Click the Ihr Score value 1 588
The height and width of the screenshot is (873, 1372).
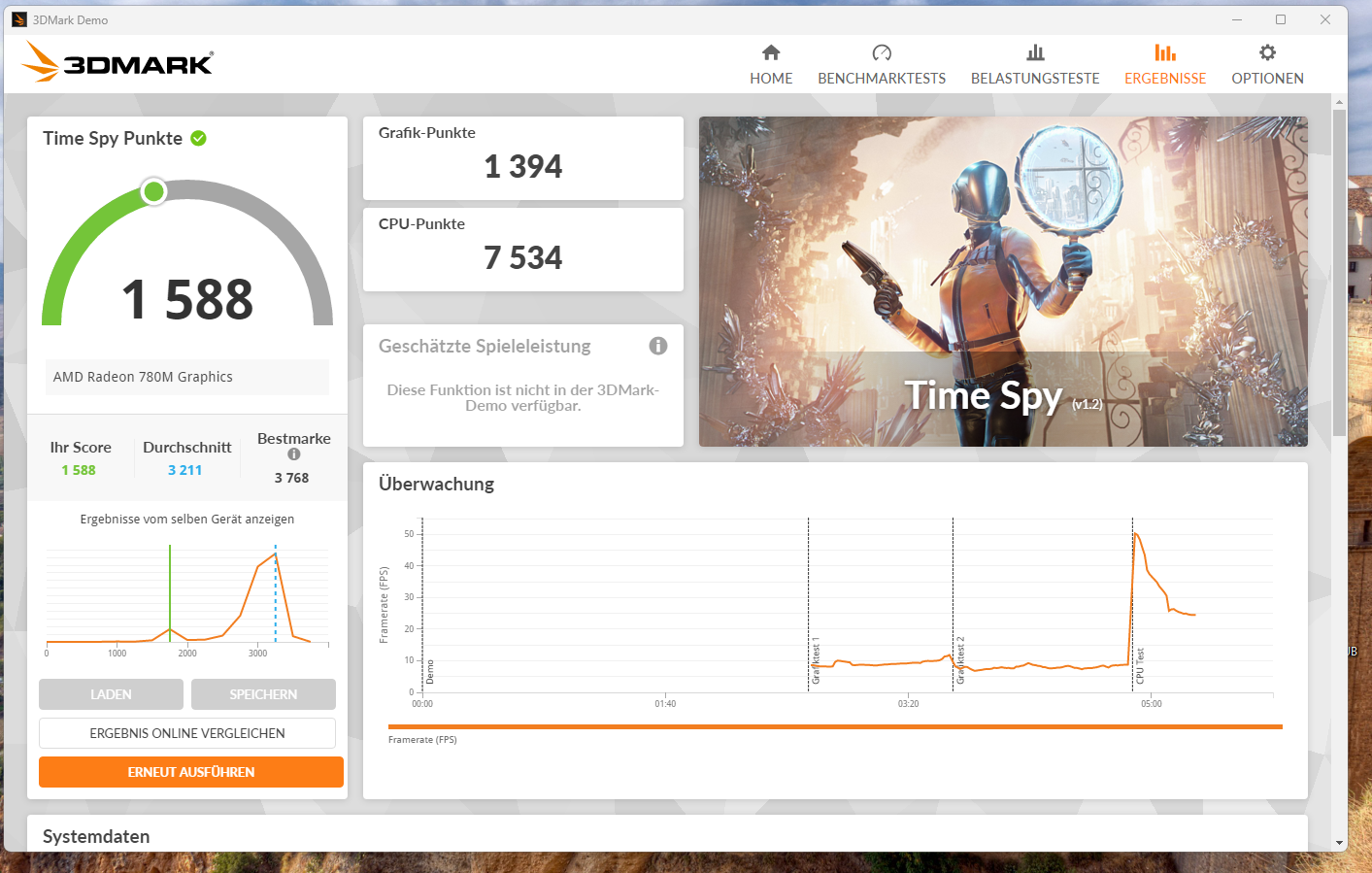coord(79,470)
